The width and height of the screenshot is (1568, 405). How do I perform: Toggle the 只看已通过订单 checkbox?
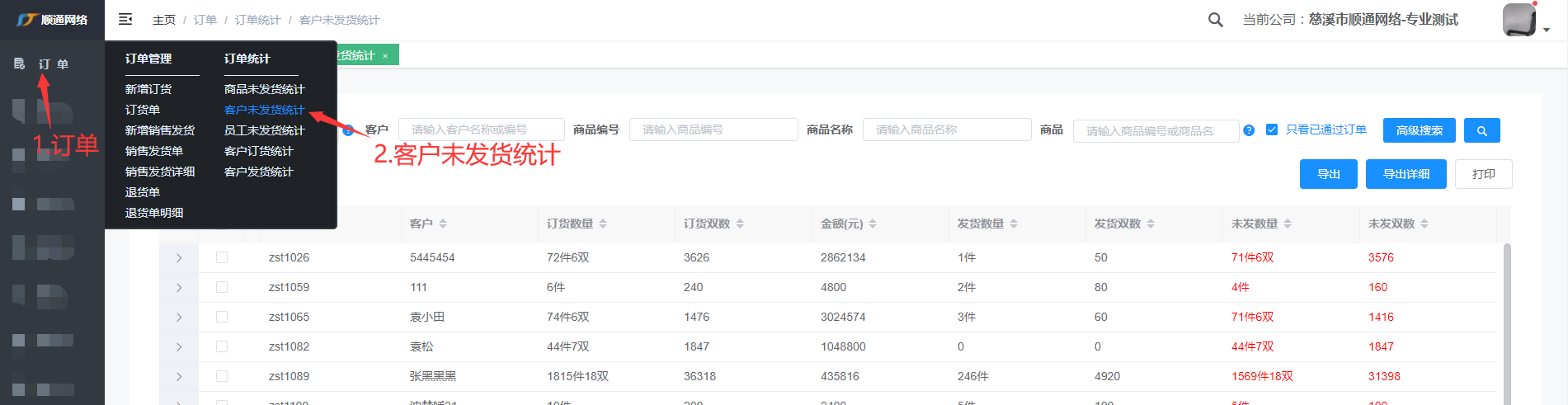pos(1272,130)
